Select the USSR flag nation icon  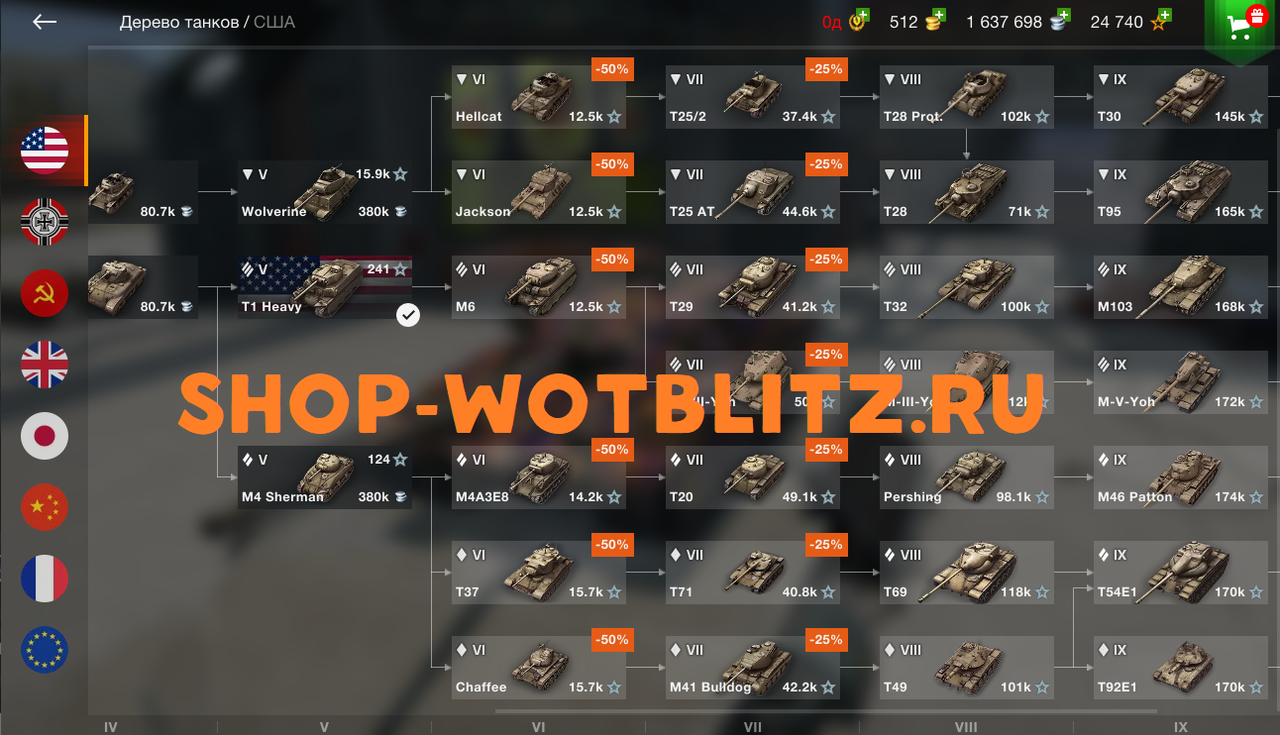point(45,293)
